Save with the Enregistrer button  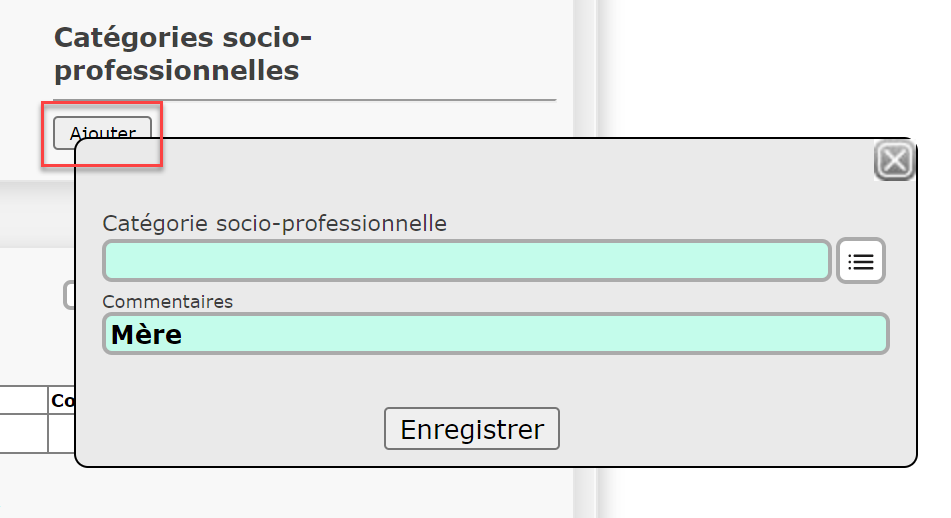click(x=472, y=429)
